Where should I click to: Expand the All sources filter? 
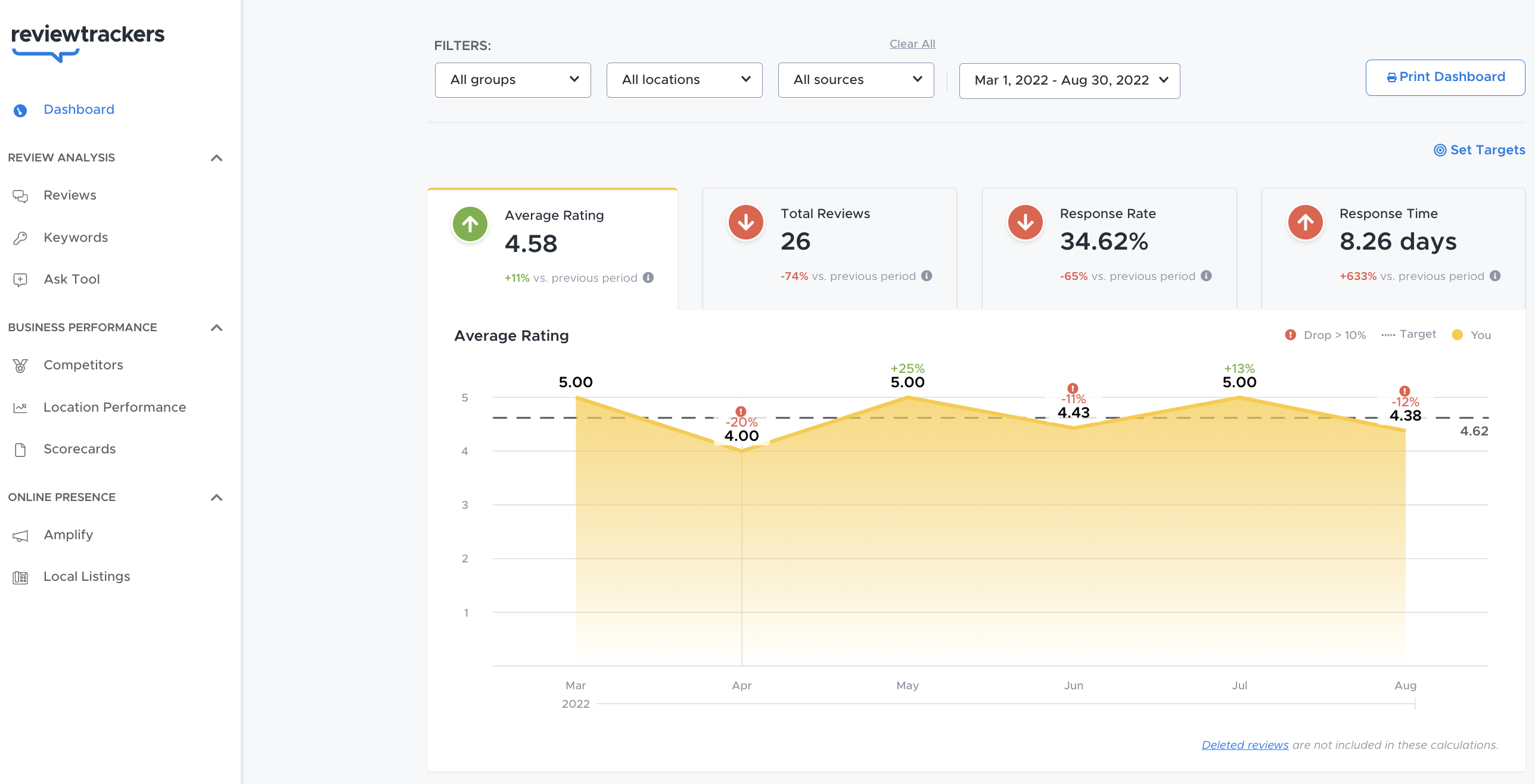(x=856, y=79)
